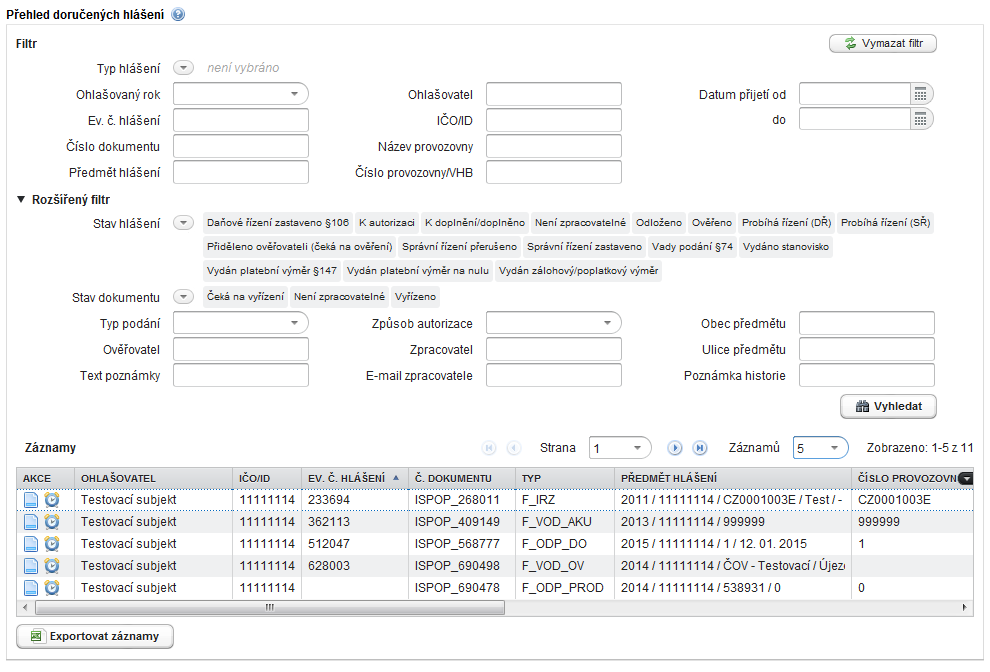Toggle document state 'Vyřízeno'
The image size is (990, 672).
pyautogui.click(x=415, y=297)
